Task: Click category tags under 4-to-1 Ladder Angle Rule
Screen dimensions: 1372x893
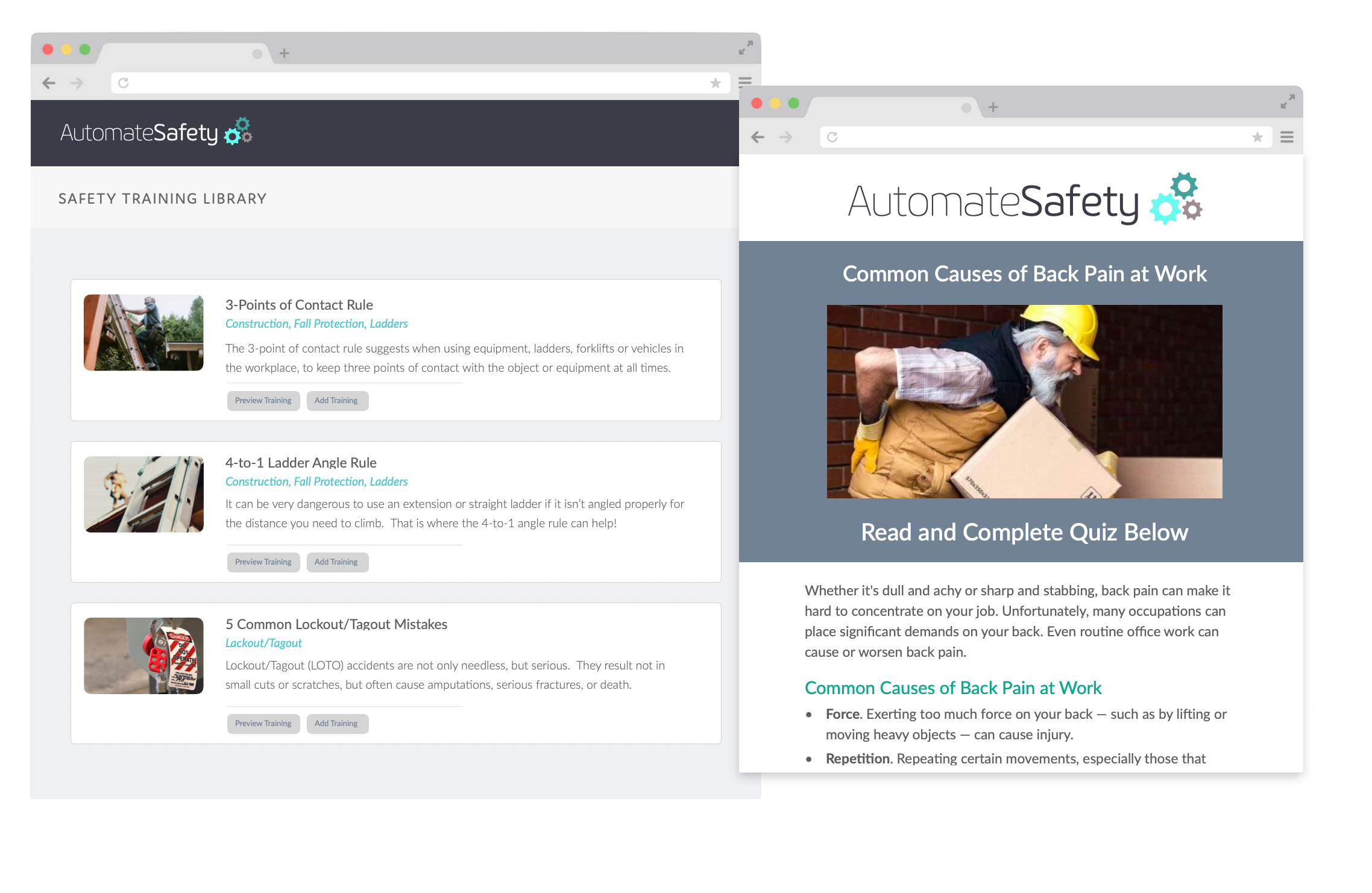Action: pyautogui.click(x=316, y=481)
